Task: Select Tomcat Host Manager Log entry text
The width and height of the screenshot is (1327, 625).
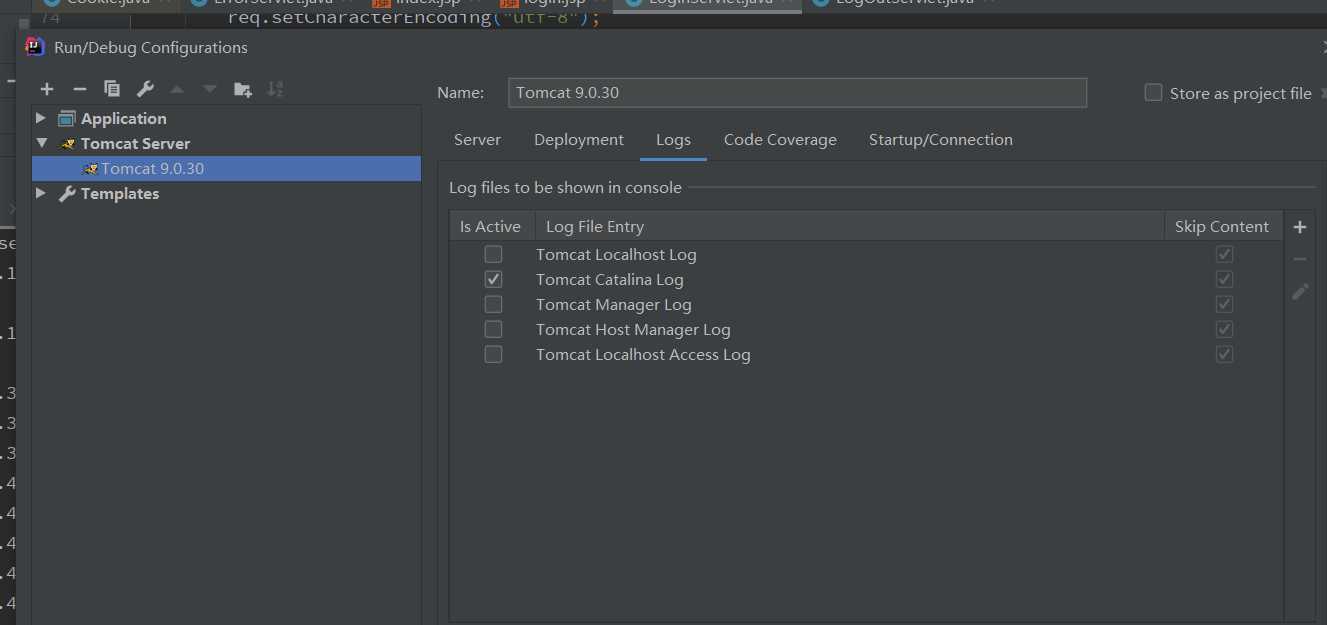Action: [x=633, y=329]
